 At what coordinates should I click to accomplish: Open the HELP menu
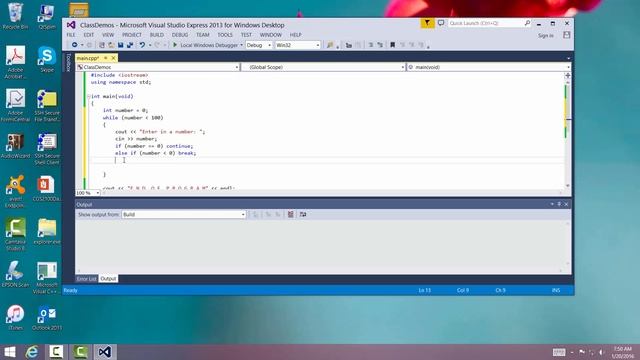click(296, 35)
